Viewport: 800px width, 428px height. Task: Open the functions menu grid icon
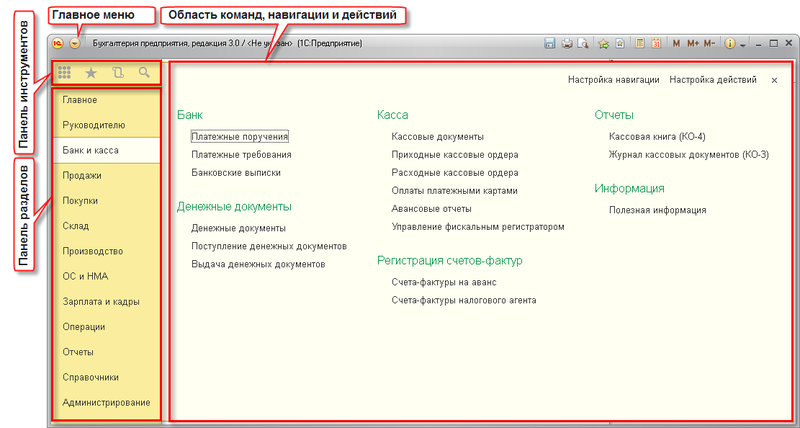pyautogui.click(x=65, y=73)
